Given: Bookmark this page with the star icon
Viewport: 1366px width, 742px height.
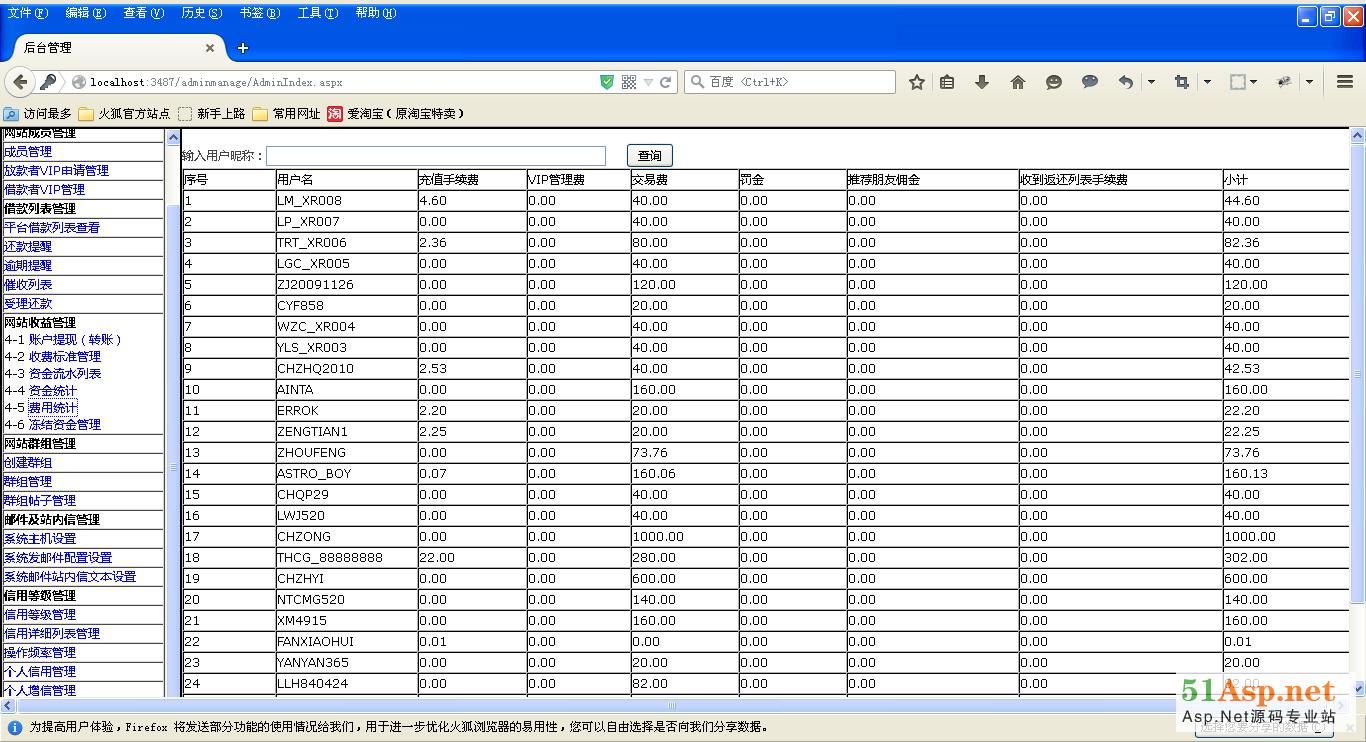Looking at the screenshot, I should click(916, 82).
